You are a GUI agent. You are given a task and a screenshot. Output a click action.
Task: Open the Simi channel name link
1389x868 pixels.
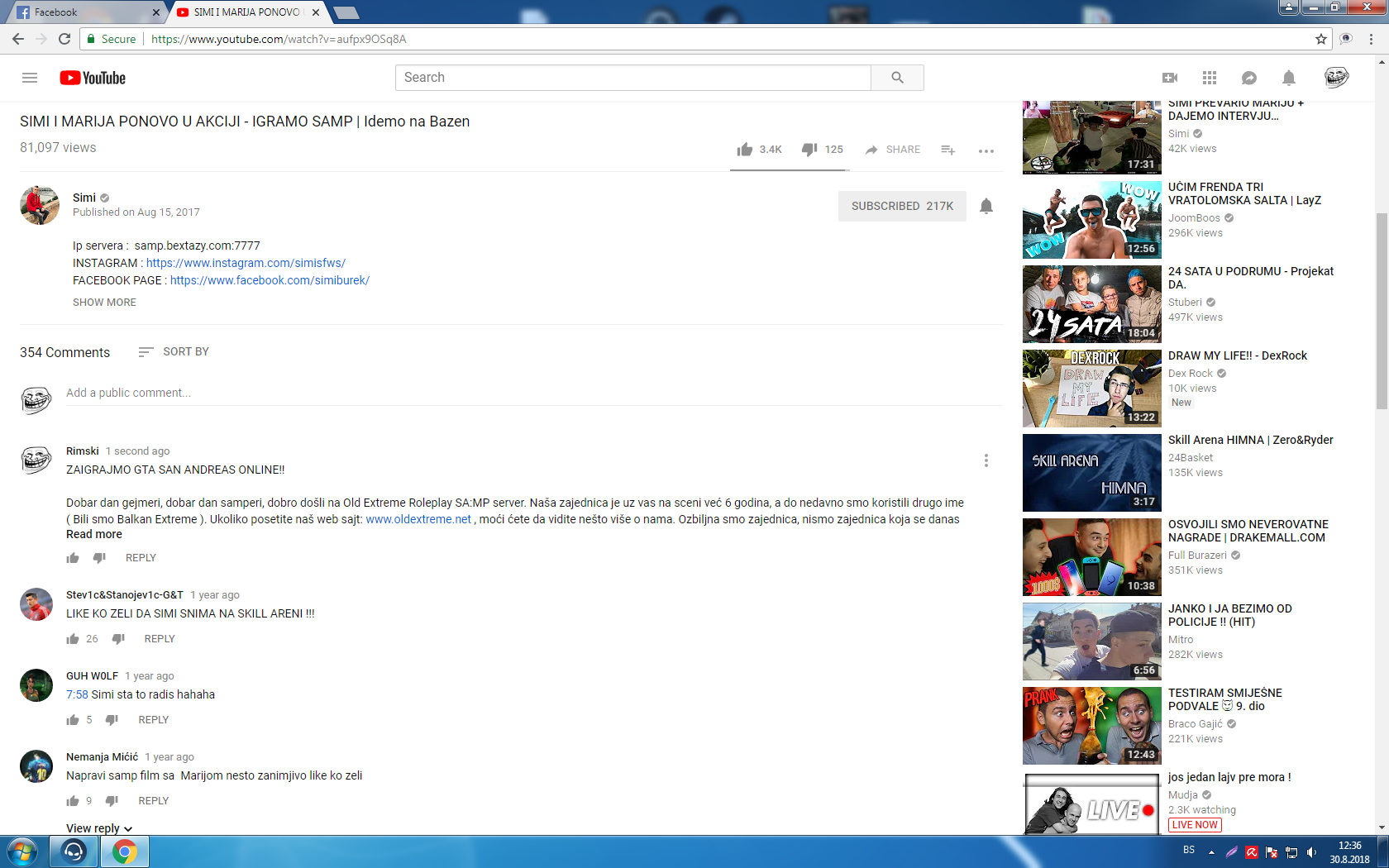(84, 198)
